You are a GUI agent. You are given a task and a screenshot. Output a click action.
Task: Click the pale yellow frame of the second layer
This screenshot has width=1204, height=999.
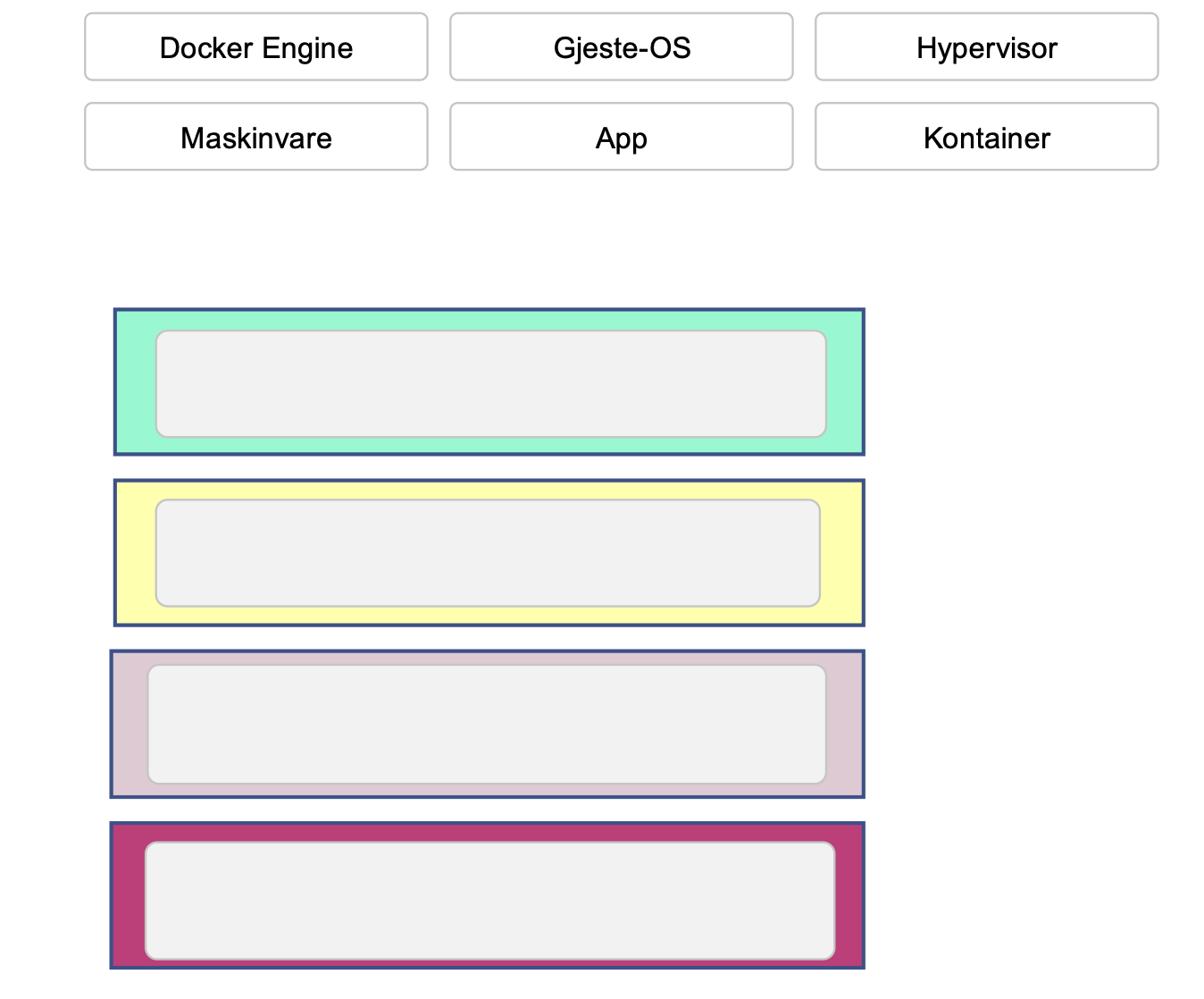(x=134, y=553)
